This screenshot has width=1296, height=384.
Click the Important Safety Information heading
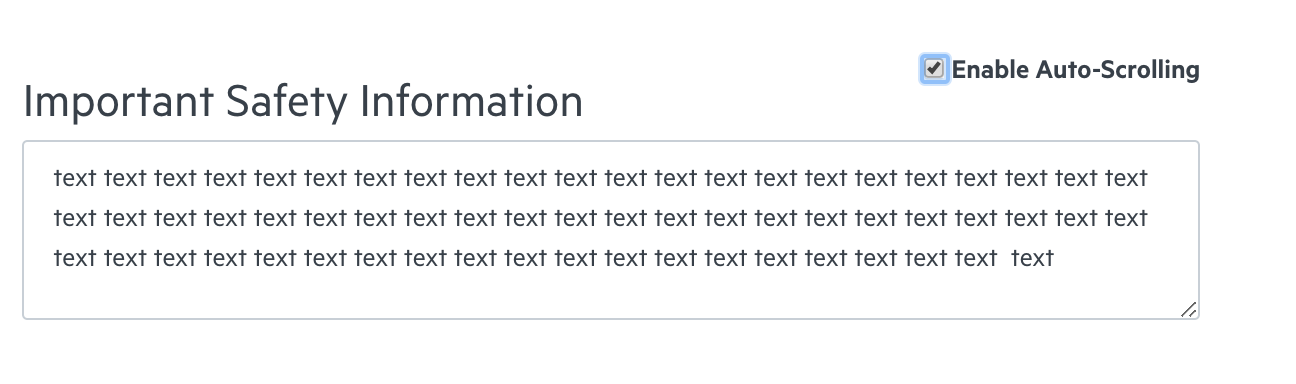[303, 102]
